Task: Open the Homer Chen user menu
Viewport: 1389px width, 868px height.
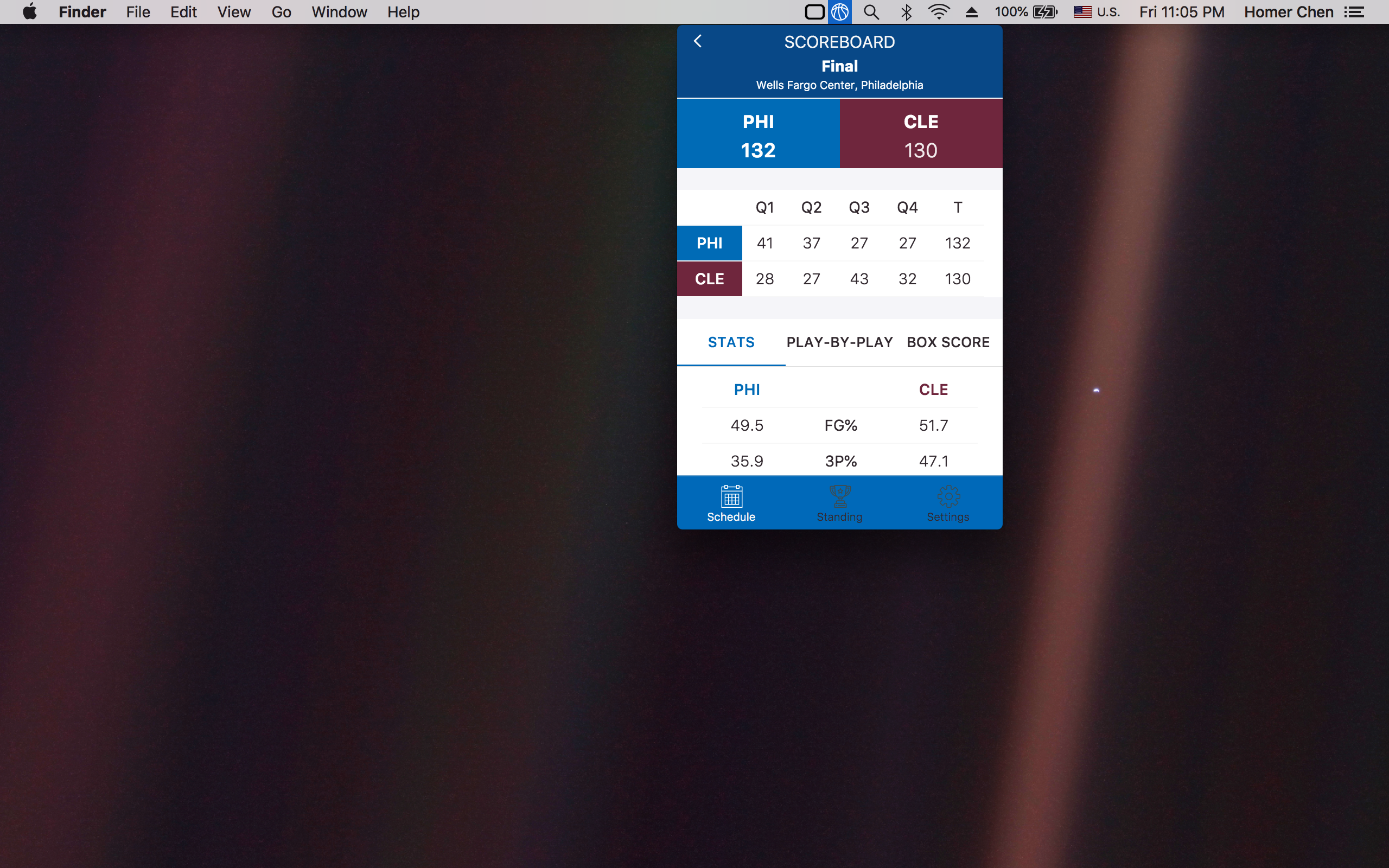Action: [x=1288, y=12]
